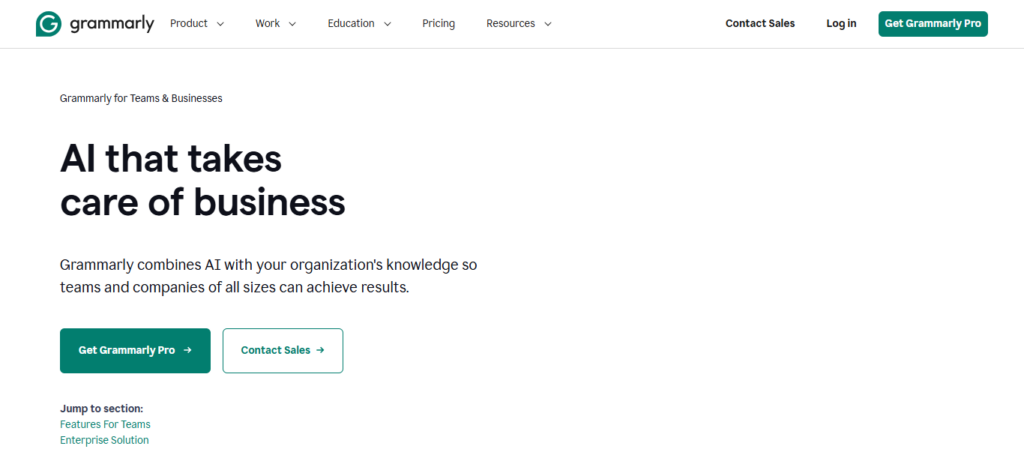Jump to Features For Teams section

click(x=105, y=424)
